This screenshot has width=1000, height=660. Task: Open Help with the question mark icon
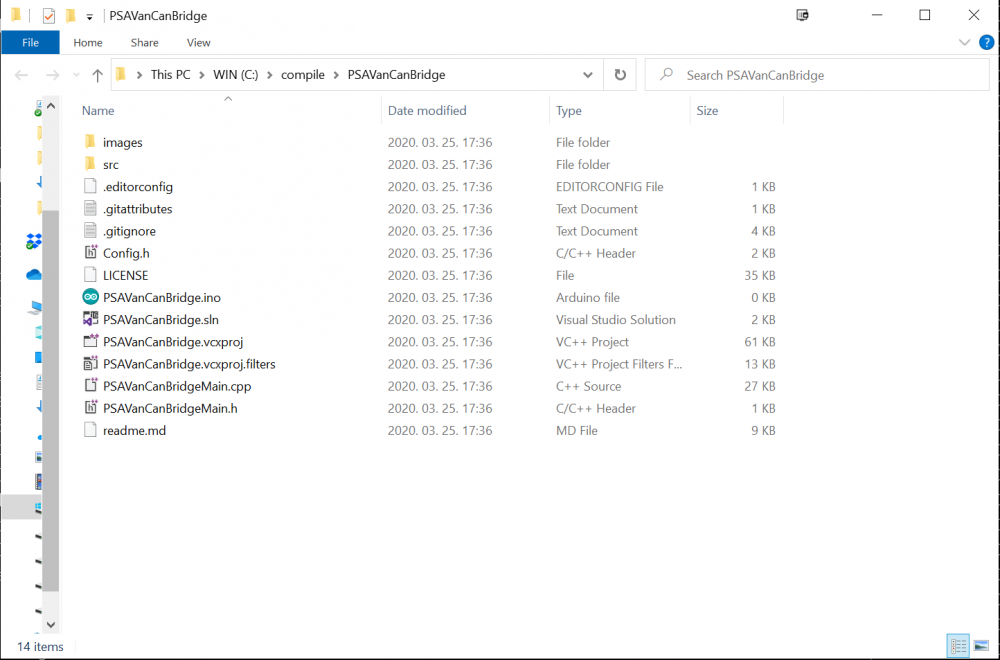coord(986,43)
